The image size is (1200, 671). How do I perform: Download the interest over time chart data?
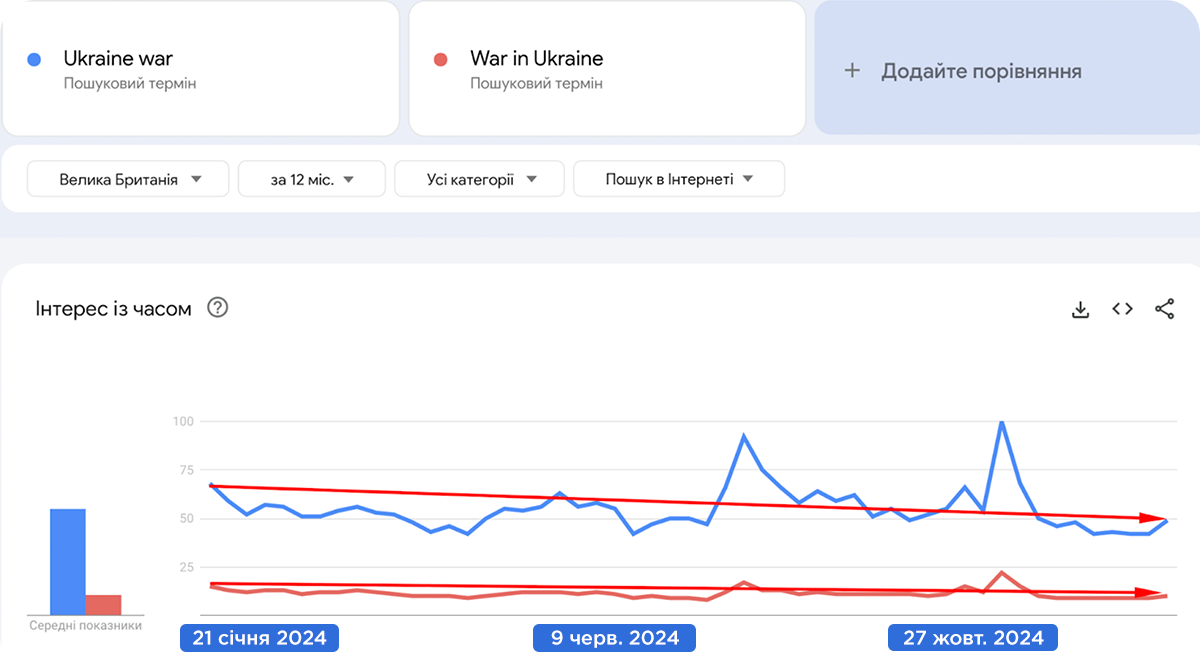(1080, 310)
